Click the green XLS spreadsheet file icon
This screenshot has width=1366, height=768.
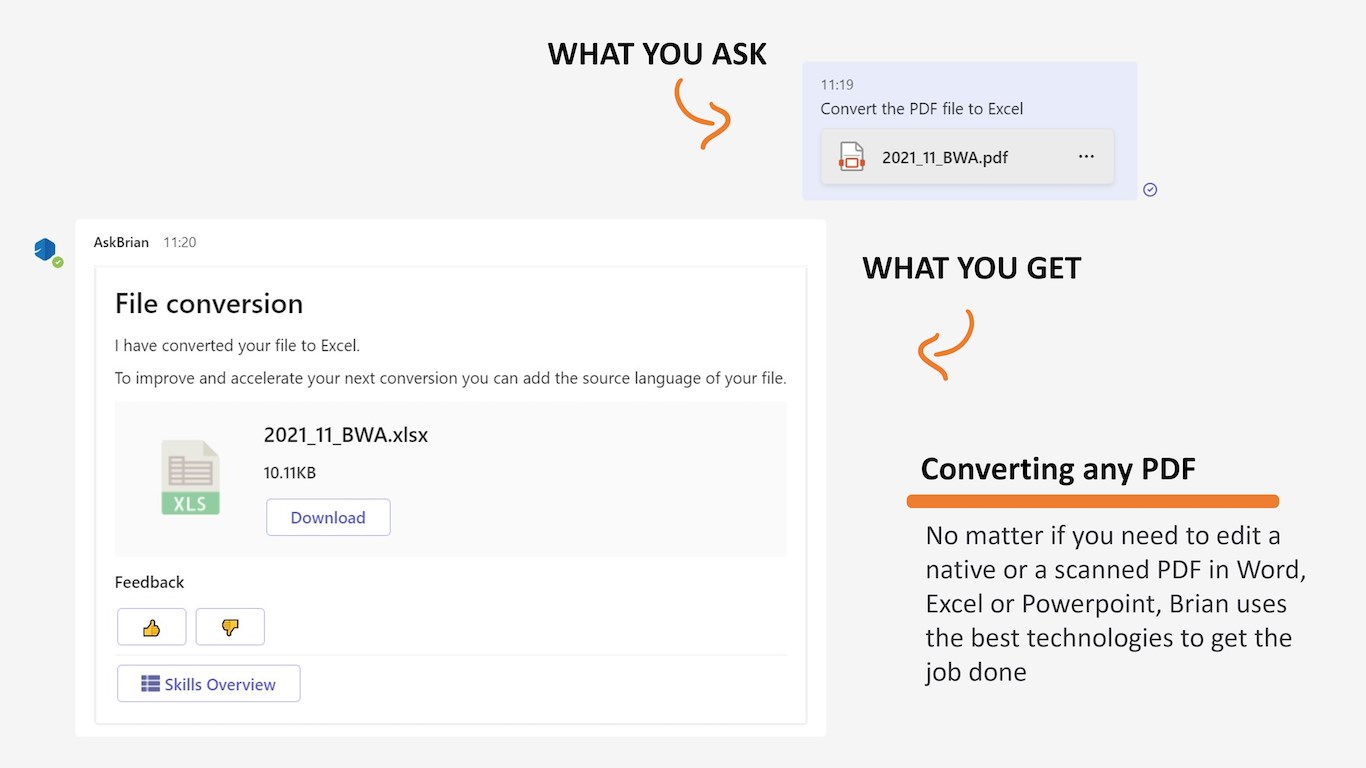click(190, 478)
